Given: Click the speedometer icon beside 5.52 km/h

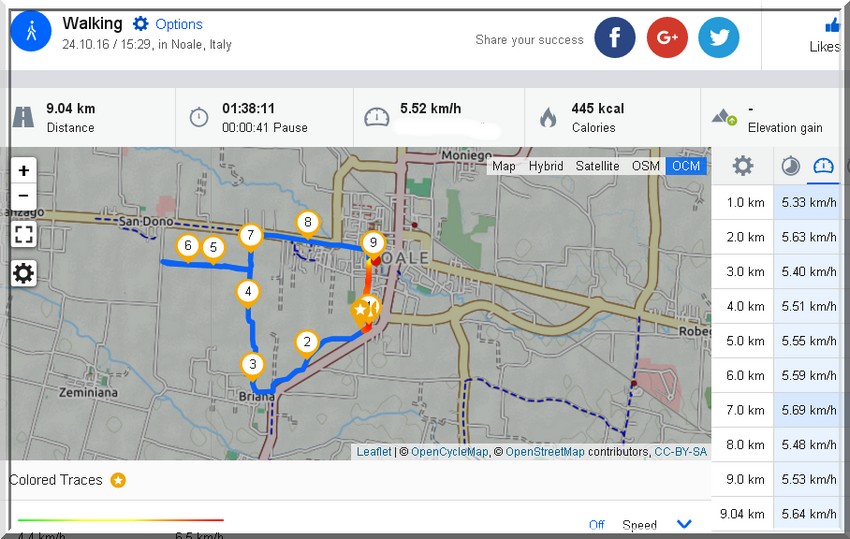Looking at the screenshot, I should tap(377, 117).
